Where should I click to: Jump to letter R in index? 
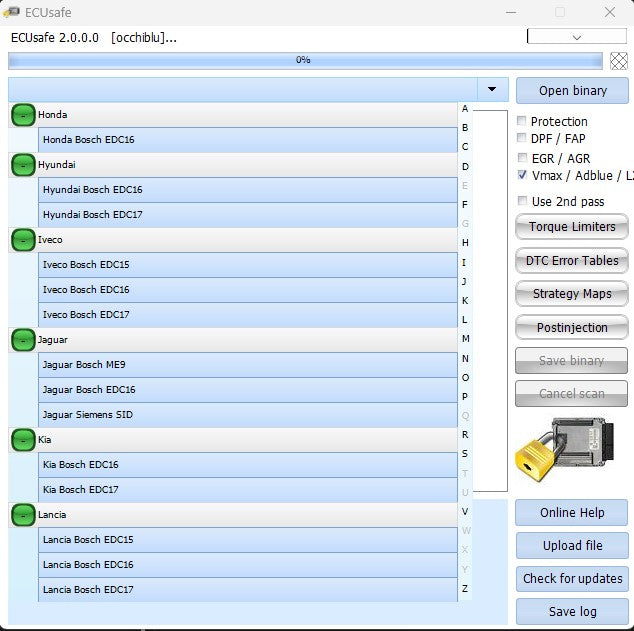pos(465,435)
